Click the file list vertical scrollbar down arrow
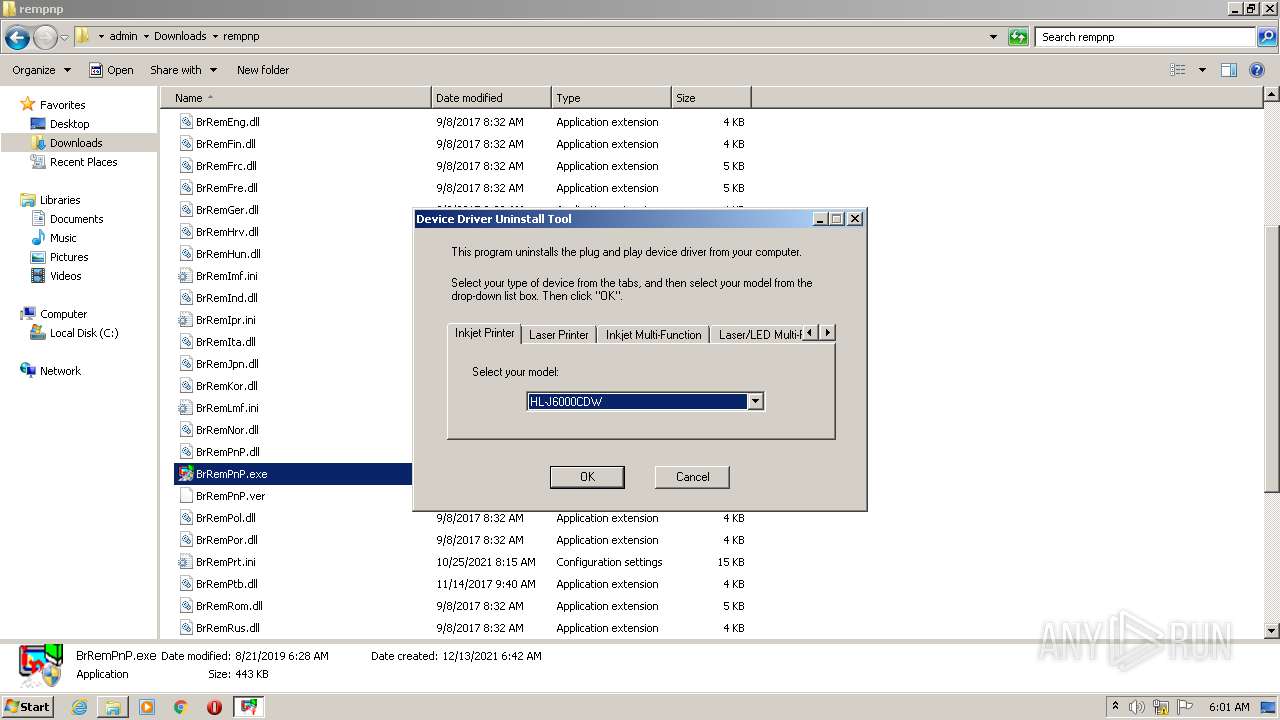1280x720 pixels. [1272, 631]
